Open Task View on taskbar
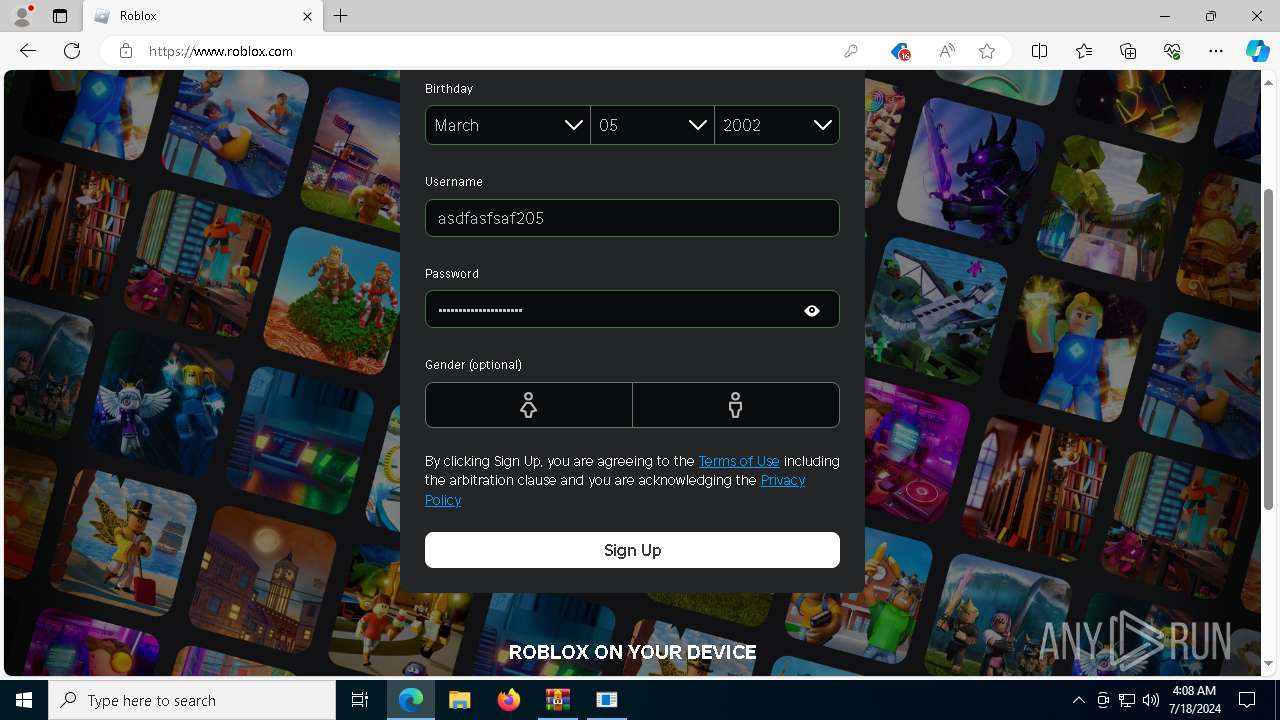1280x720 pixels. pos(360,700)
